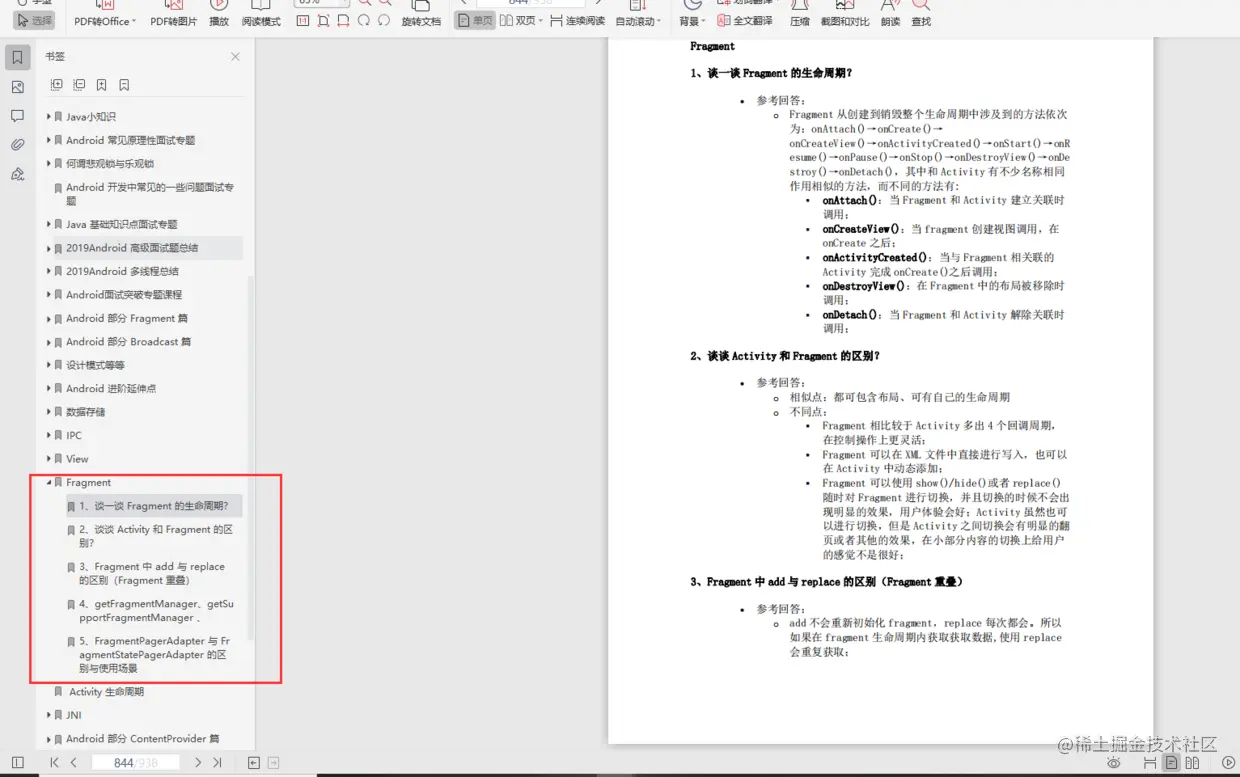Open the comments sidebar panel icon

(17, 116)
